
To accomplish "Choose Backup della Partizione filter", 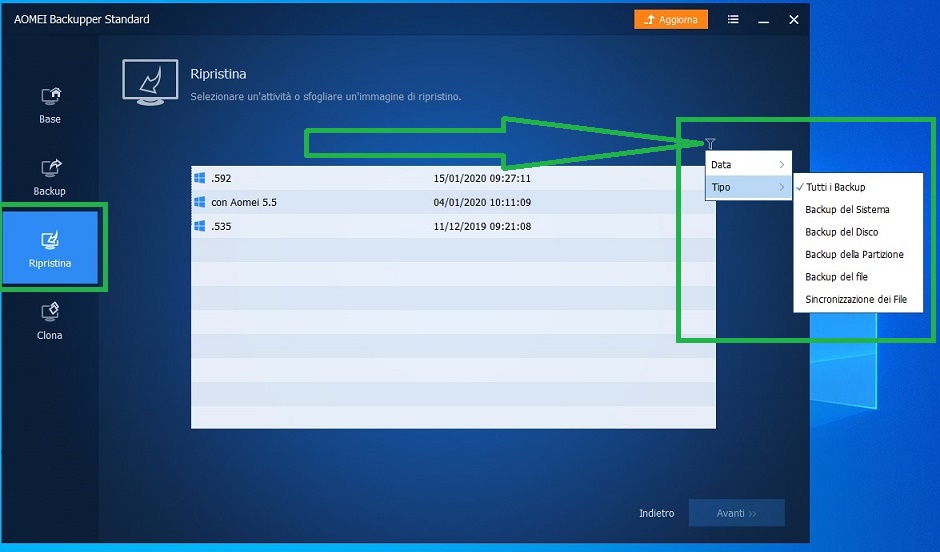I will (x=858, y=254).
